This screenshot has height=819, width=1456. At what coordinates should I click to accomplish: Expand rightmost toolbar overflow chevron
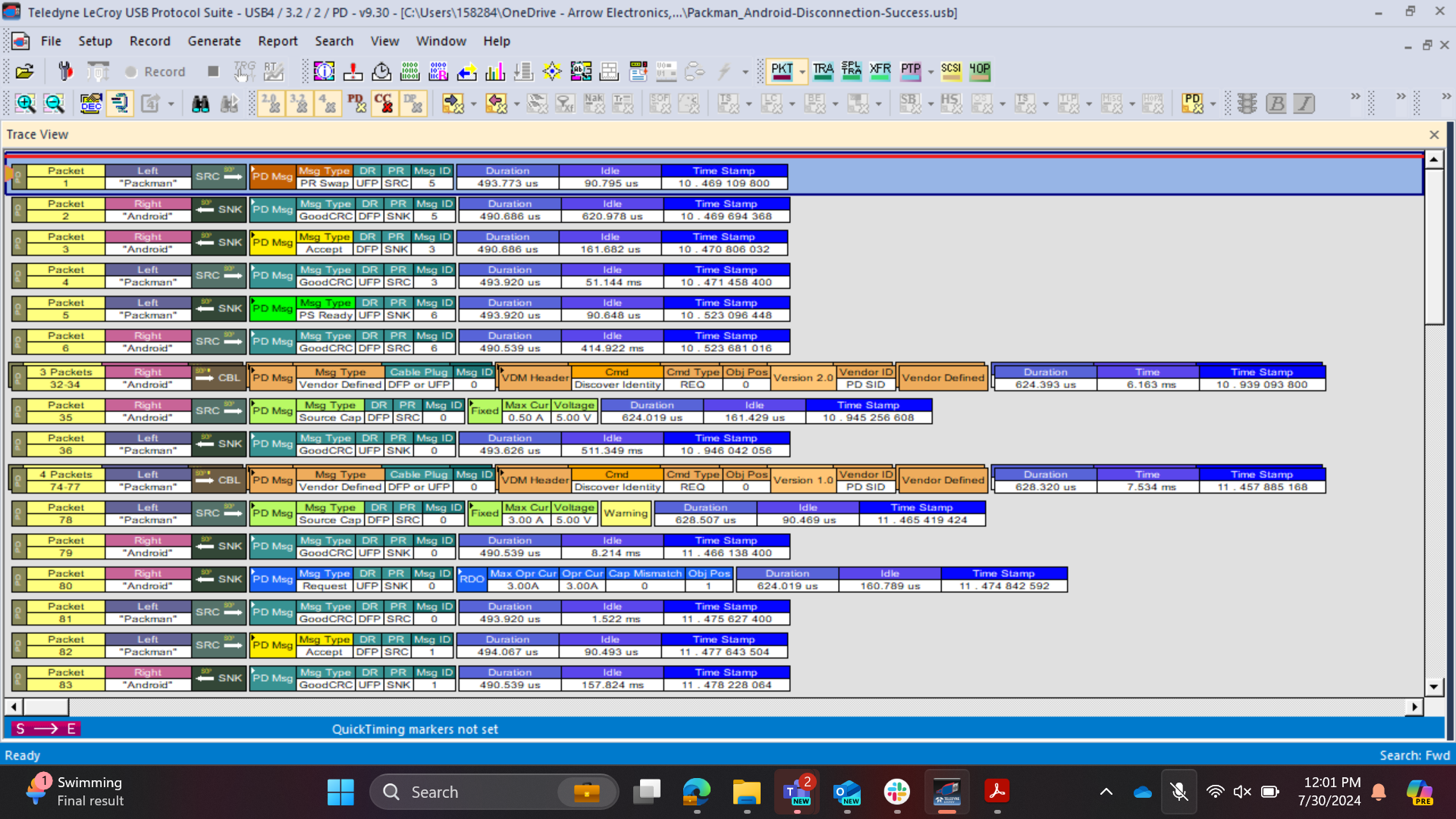1446,96
